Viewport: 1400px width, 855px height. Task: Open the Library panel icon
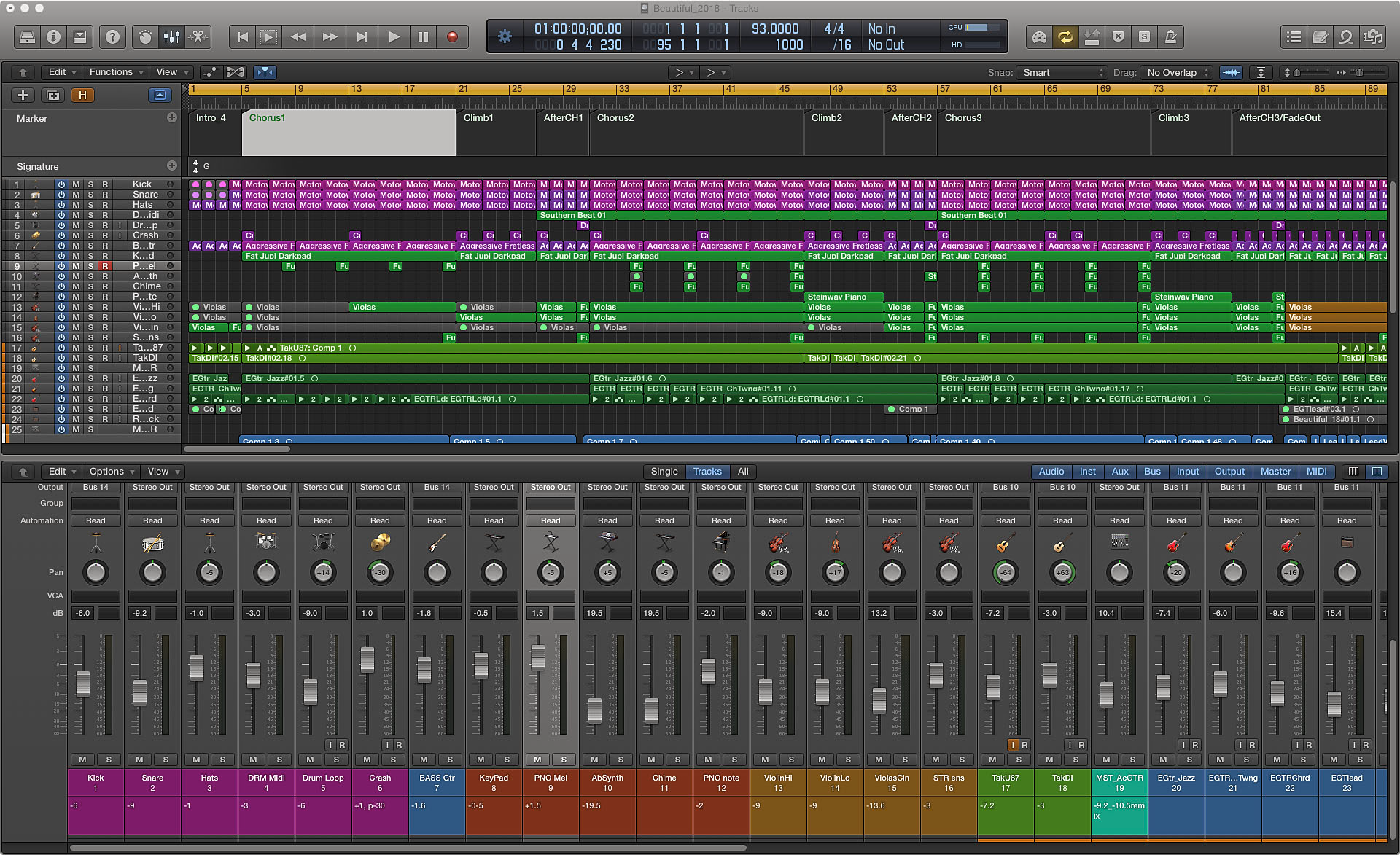click(x=27, y=36)
